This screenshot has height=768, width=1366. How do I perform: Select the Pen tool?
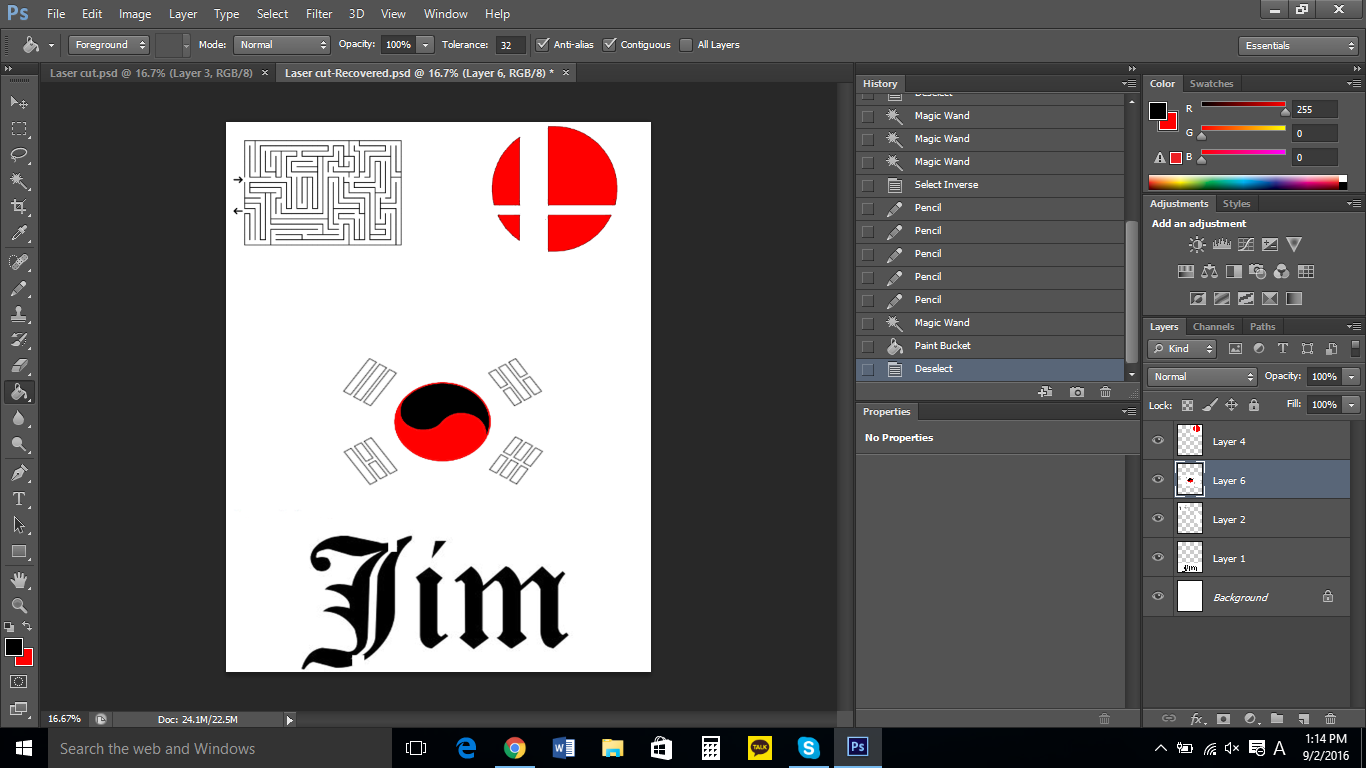(x=19, y=472)
